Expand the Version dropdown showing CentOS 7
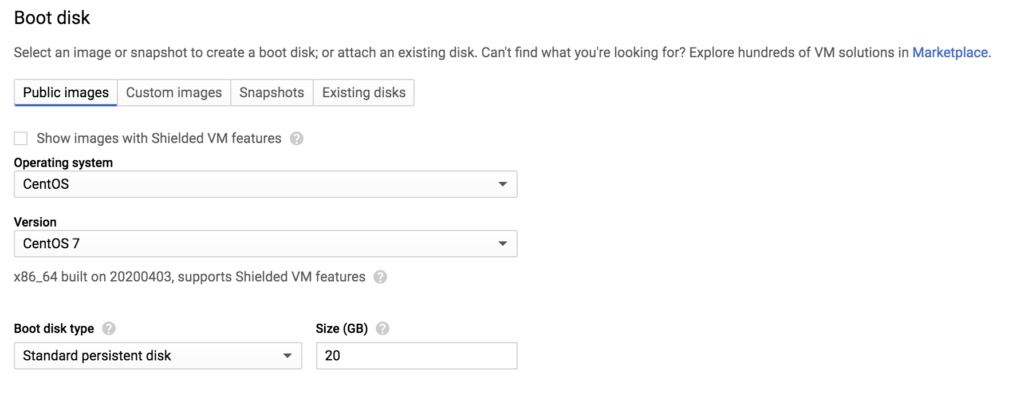Image resolution: width=1024 pixels, height=413 pixels. pyautogui.click(x=265, y=244)
